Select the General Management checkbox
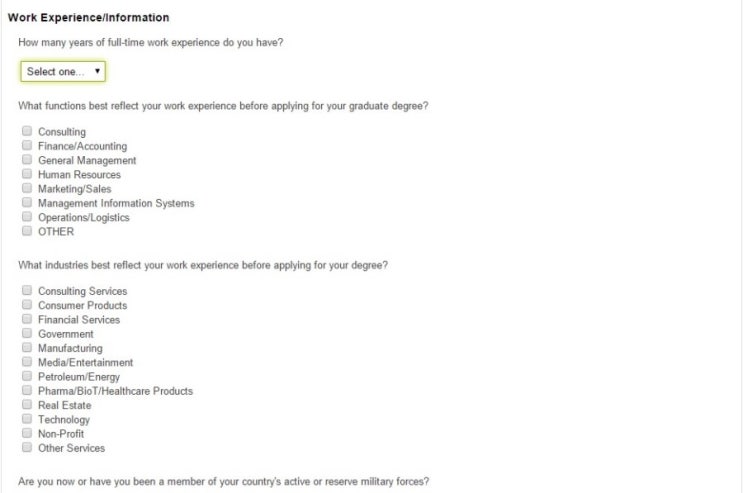The image size is (743, 493). point(27,160)
